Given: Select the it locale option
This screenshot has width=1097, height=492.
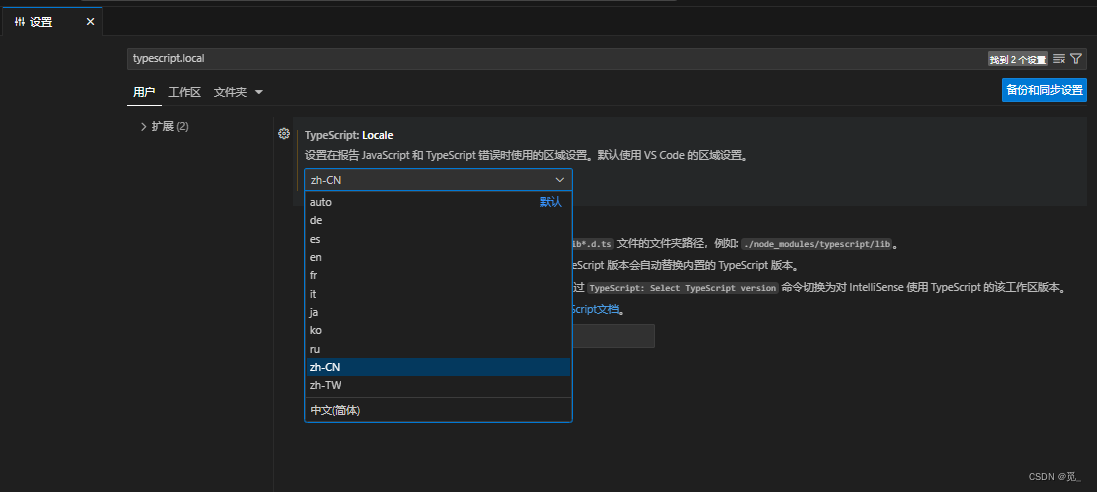Looking at the screenshot, I should point(438,294).
